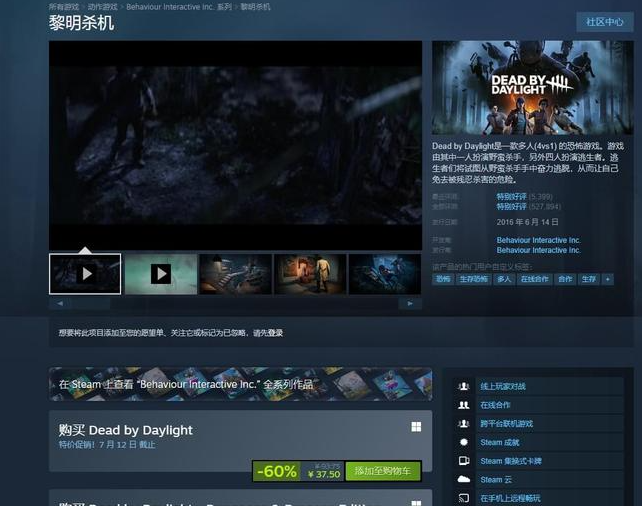The width and height of the screenshot is (642, 506).
Task: Open Behaviour Interactive Inc. 全系列作品 banner
Action: pyautogui.click(x=240, y=384)
